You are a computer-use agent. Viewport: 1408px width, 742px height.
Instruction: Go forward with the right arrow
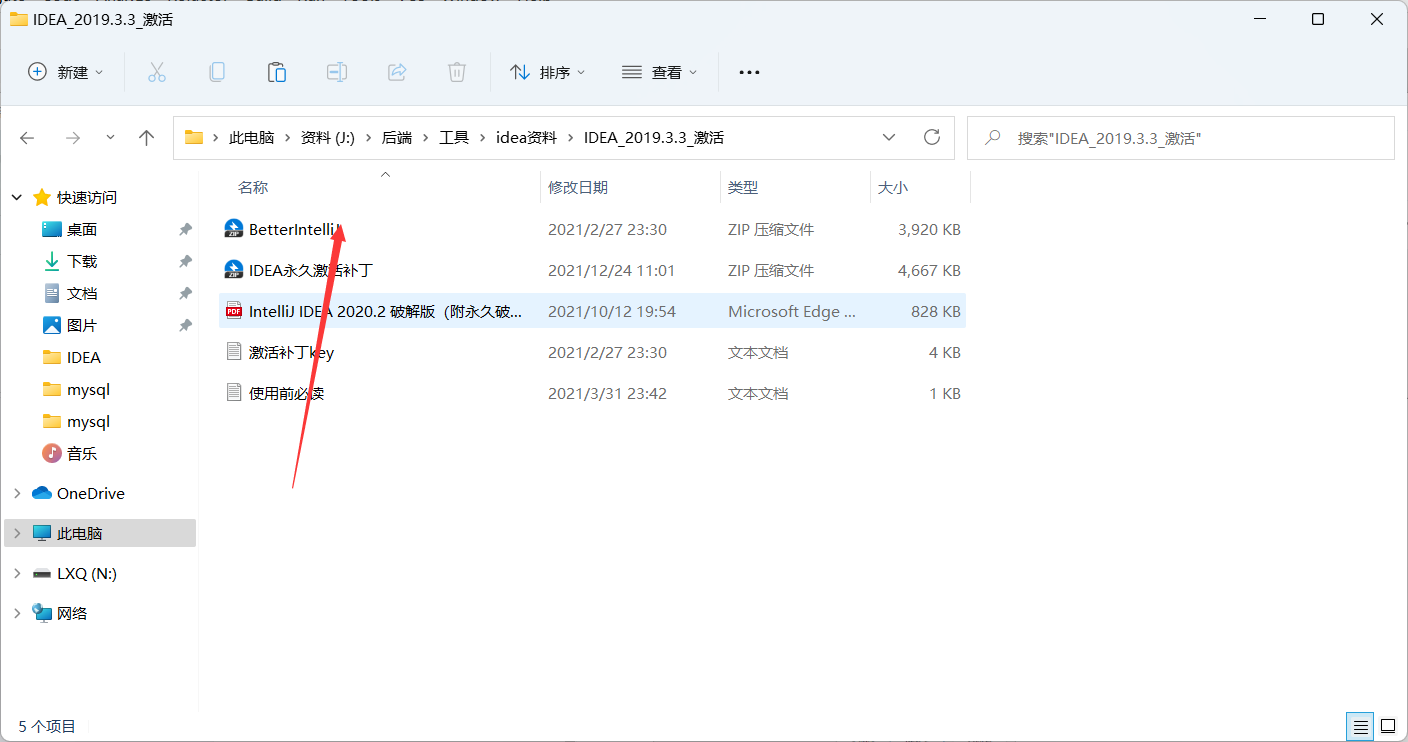point(72,138)
